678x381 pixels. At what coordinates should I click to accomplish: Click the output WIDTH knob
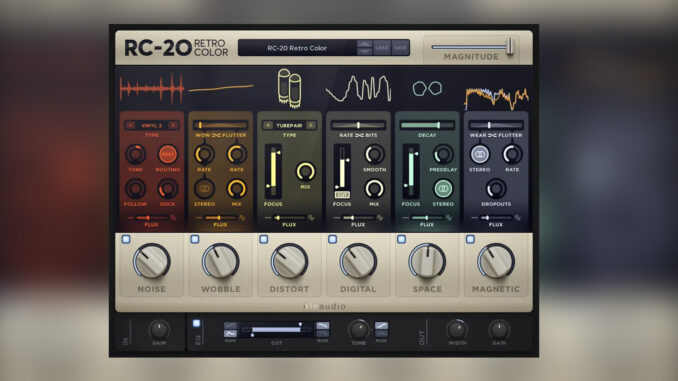point(457,330)
